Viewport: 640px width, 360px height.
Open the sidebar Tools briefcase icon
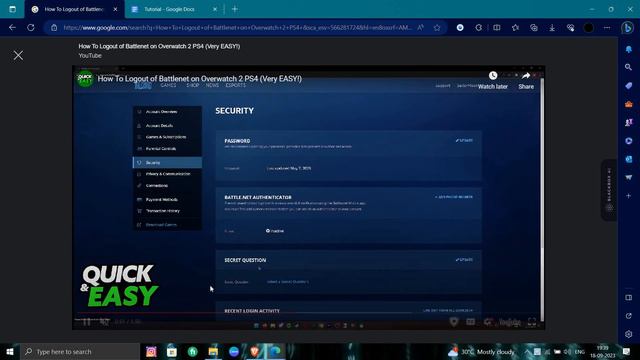[x=629, y=104]
